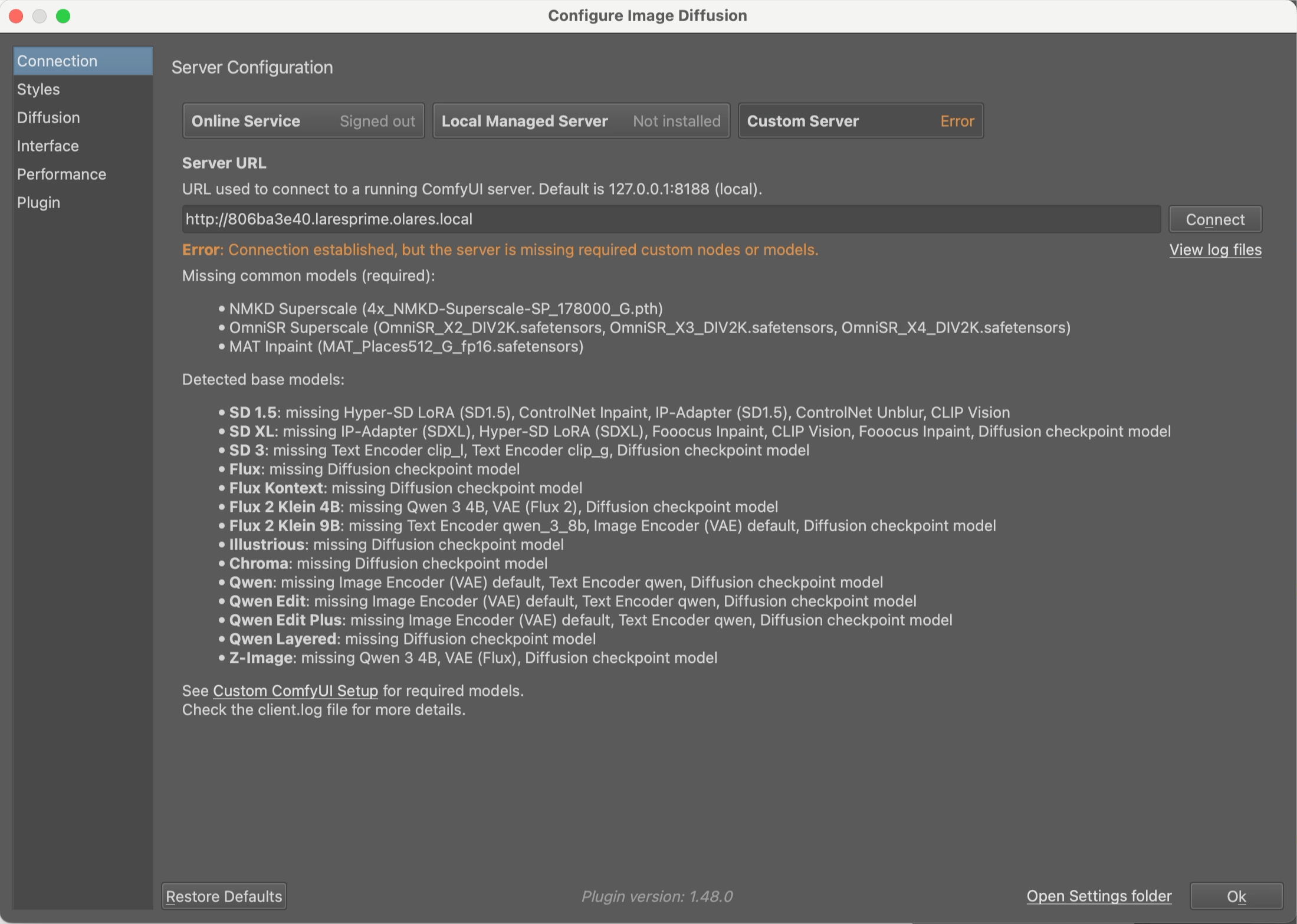Open the Settings folder via link

(x=1099, y=896)
